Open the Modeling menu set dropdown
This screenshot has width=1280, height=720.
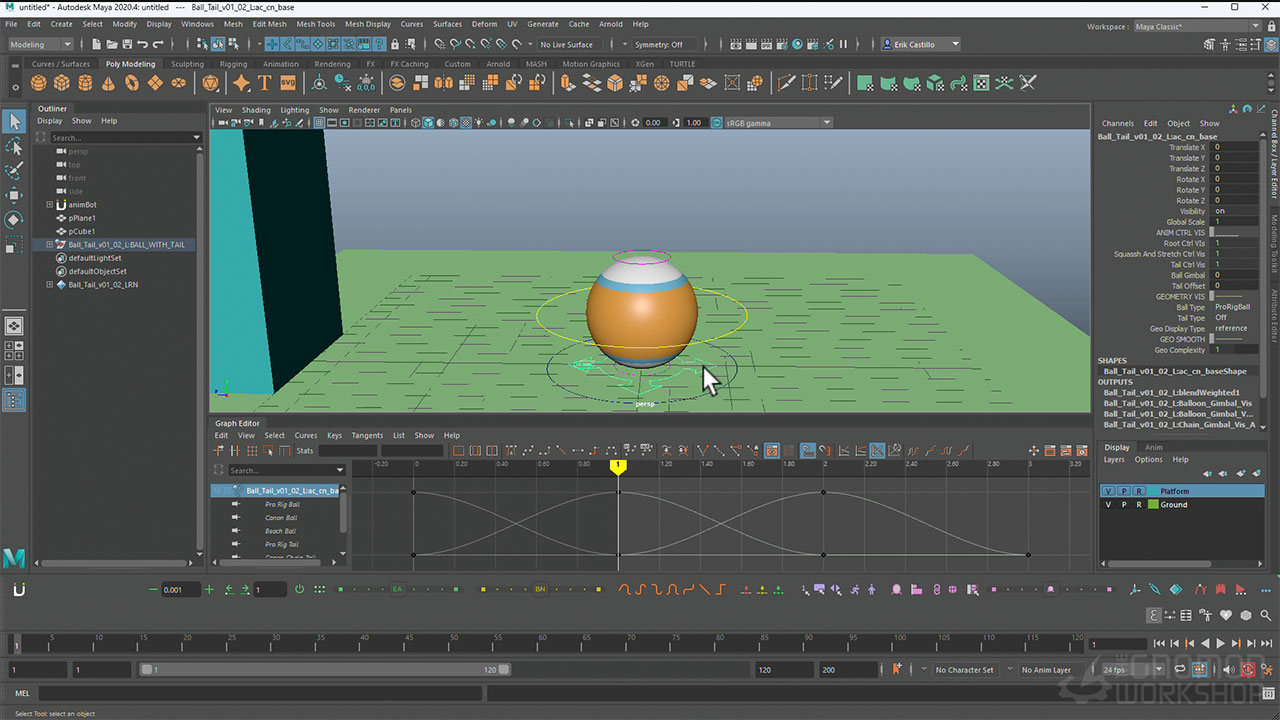(41, 44)
